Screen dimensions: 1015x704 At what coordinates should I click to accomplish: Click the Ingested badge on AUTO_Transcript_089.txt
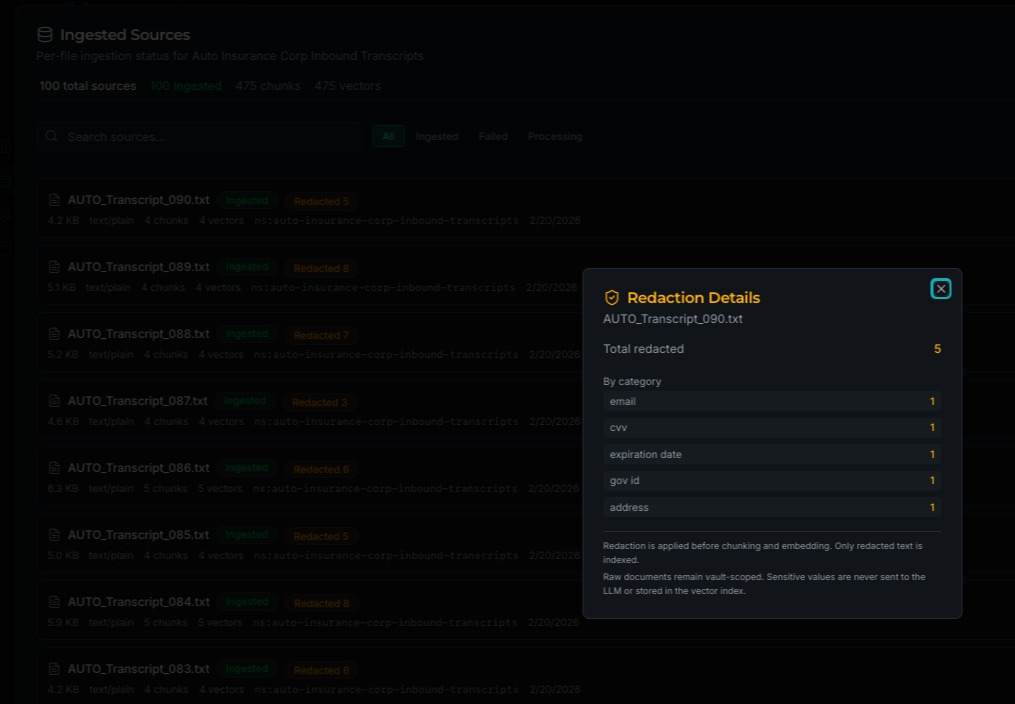point(246,267)
